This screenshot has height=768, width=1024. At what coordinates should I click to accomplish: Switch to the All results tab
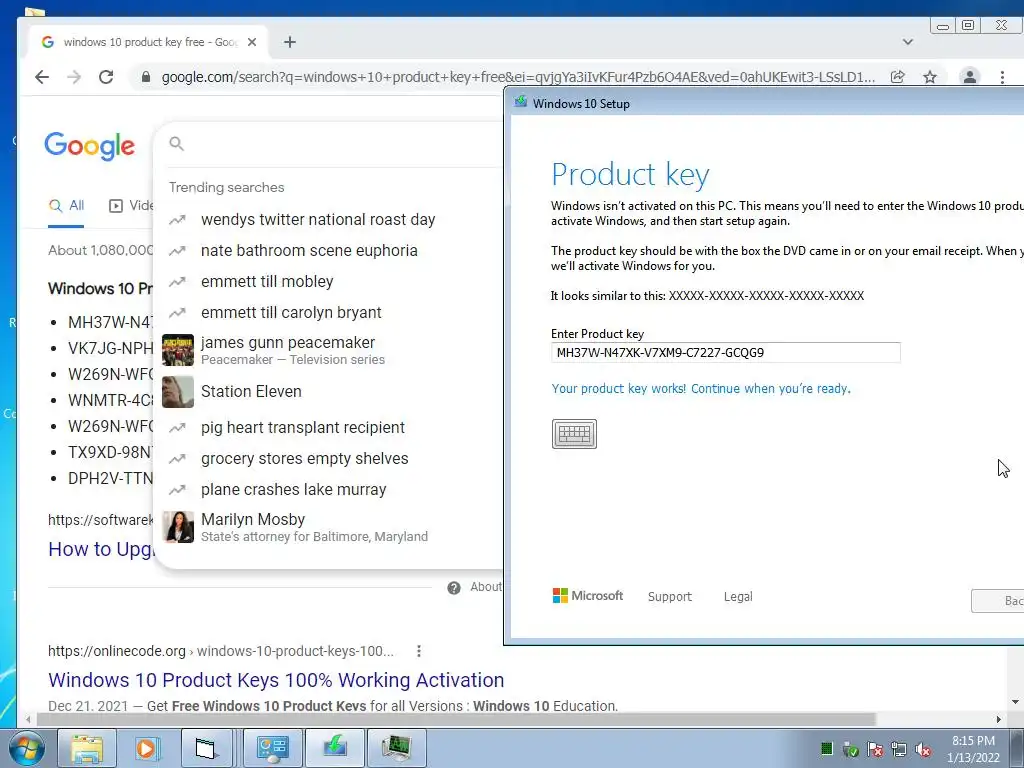tap(67, 206)
